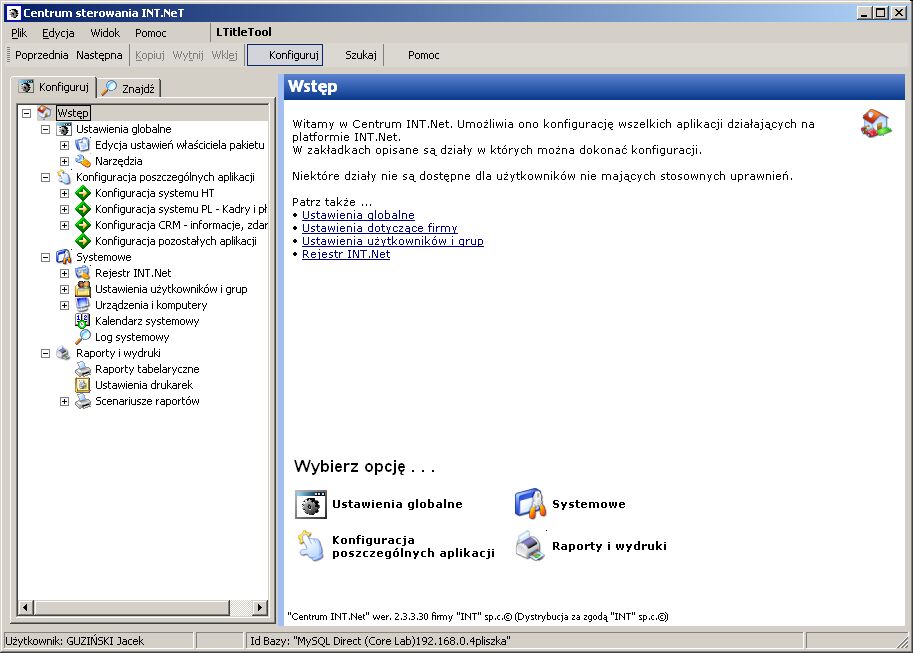
Task: Open the Ustawienia globalne link
Action: click(358, 215)
